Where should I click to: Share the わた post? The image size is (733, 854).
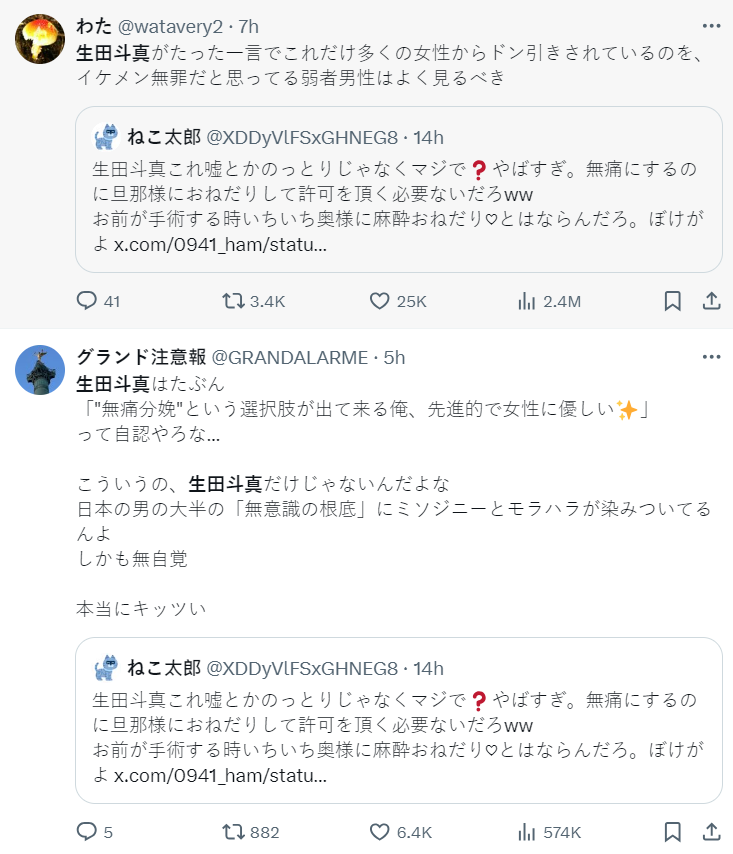pyautogui.click(x=712, y=301)
